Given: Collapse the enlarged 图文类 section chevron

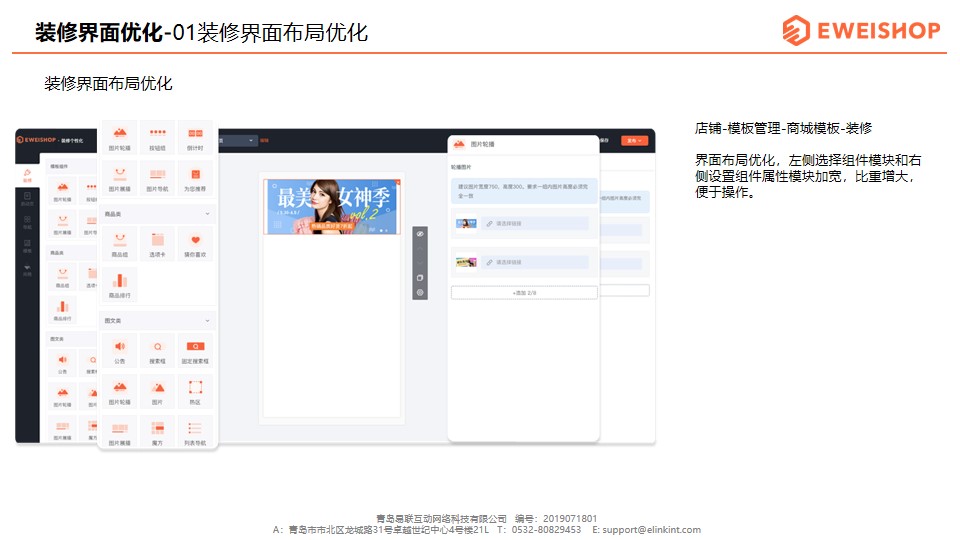Looking at the screenshot, I should pos(208,321).
